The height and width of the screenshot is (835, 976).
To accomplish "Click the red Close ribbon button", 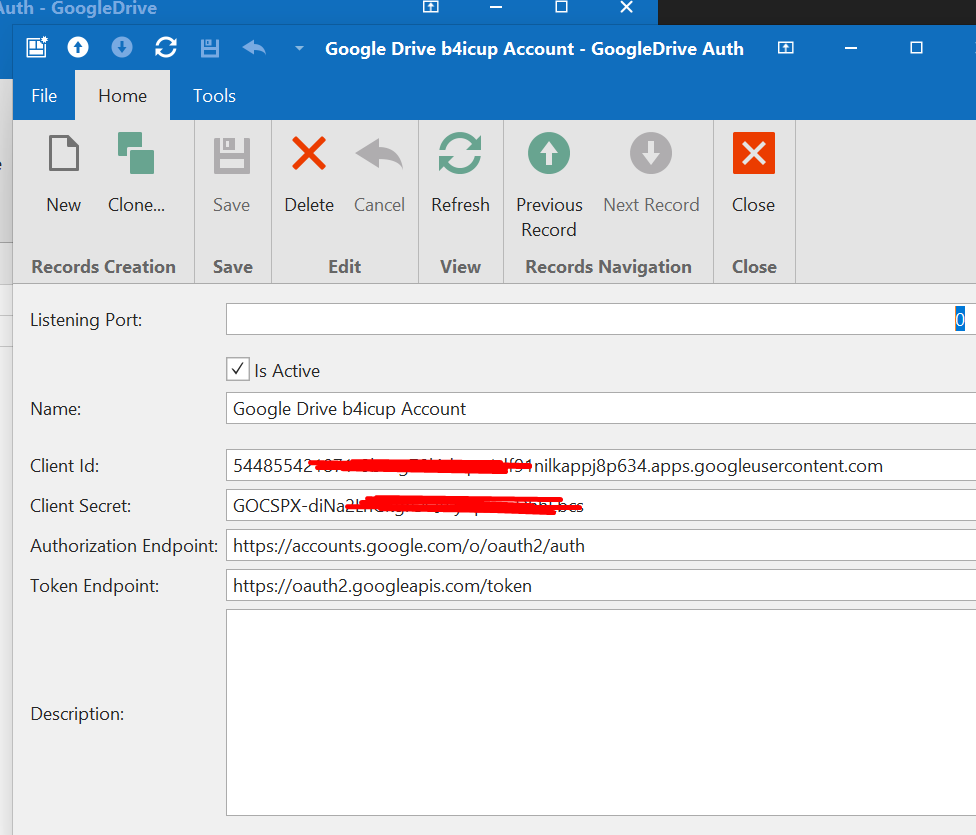I will [753, 174].
